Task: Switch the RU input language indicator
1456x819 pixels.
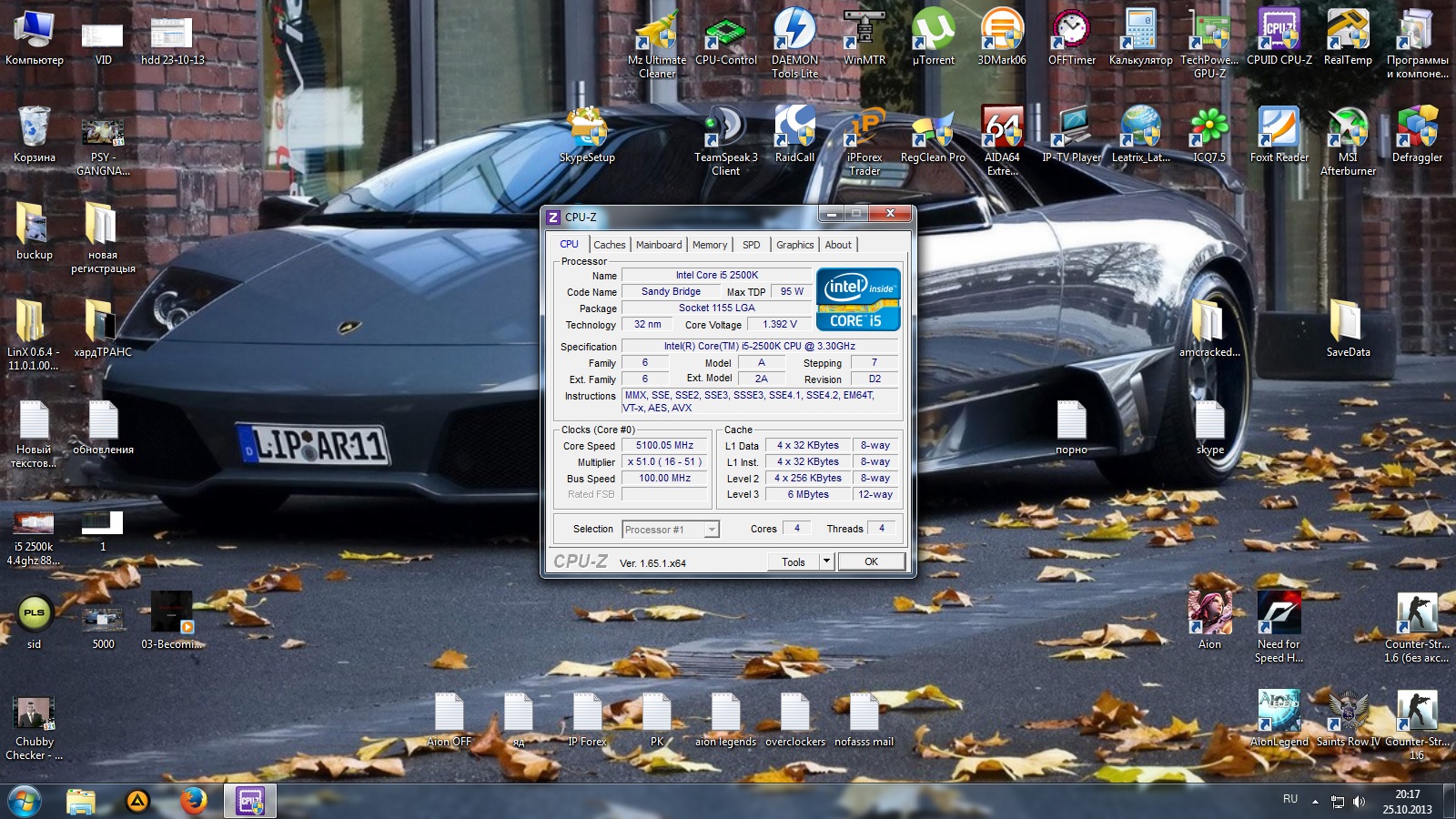Action: point(1290,799)
